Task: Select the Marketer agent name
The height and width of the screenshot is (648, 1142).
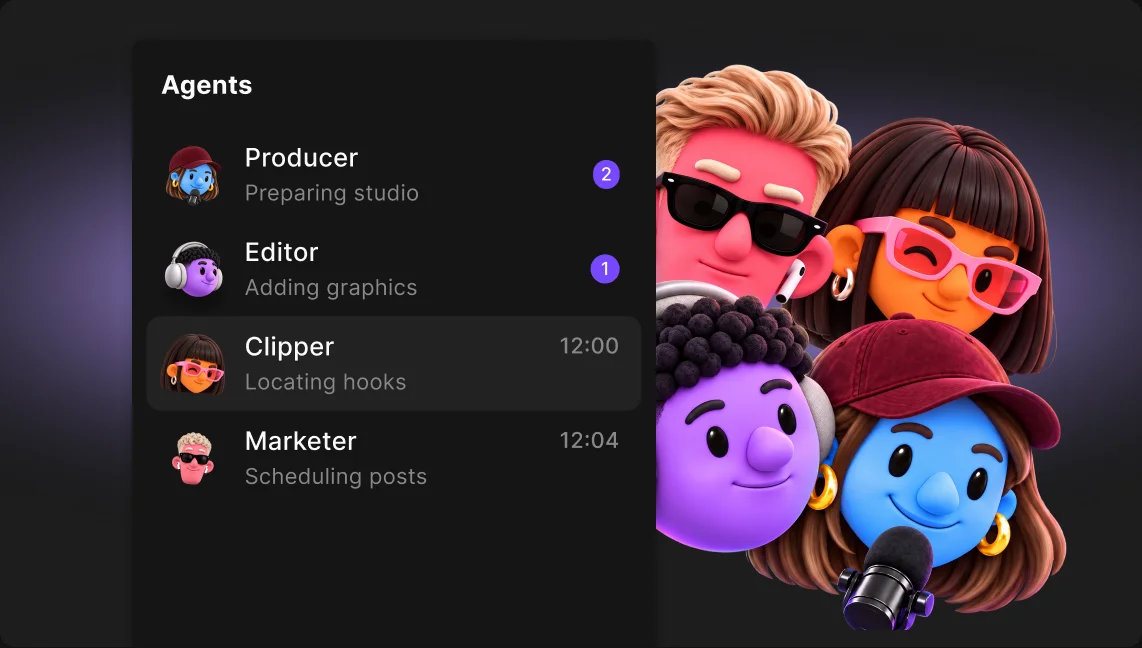Action: [x=301, y=441]
